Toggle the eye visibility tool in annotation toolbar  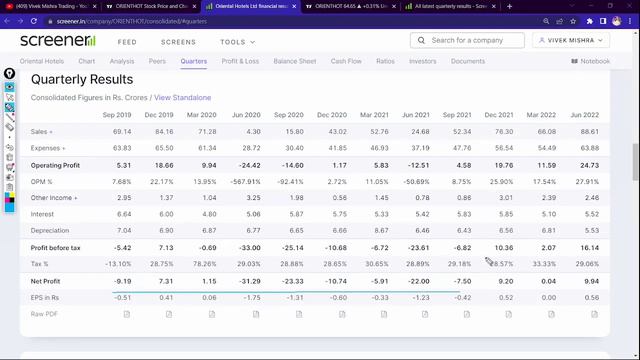[9, 87]
